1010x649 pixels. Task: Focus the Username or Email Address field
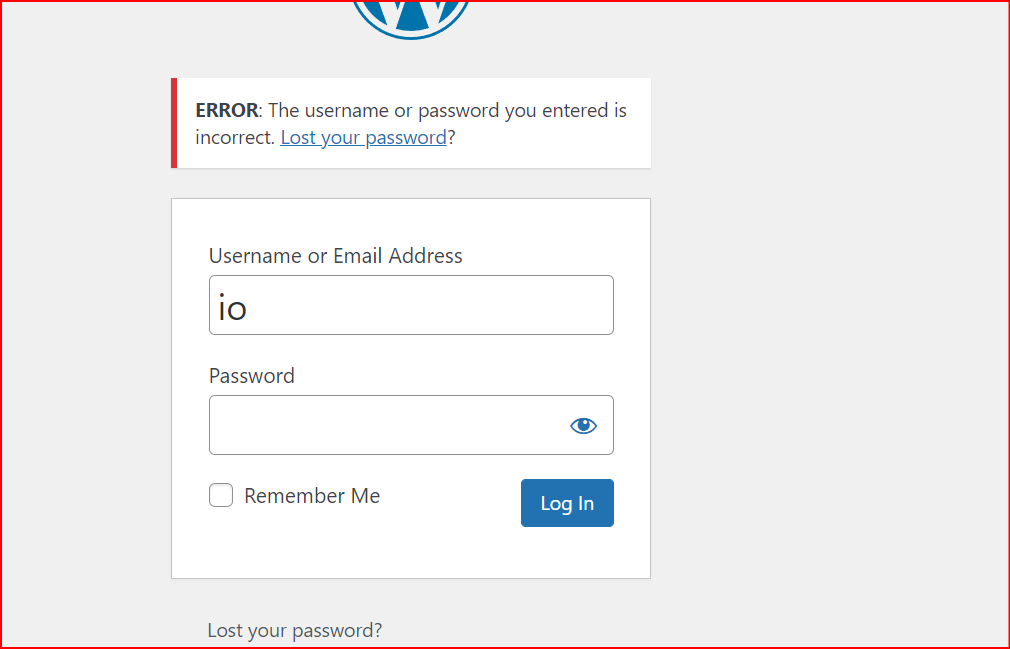coord(411,305)
